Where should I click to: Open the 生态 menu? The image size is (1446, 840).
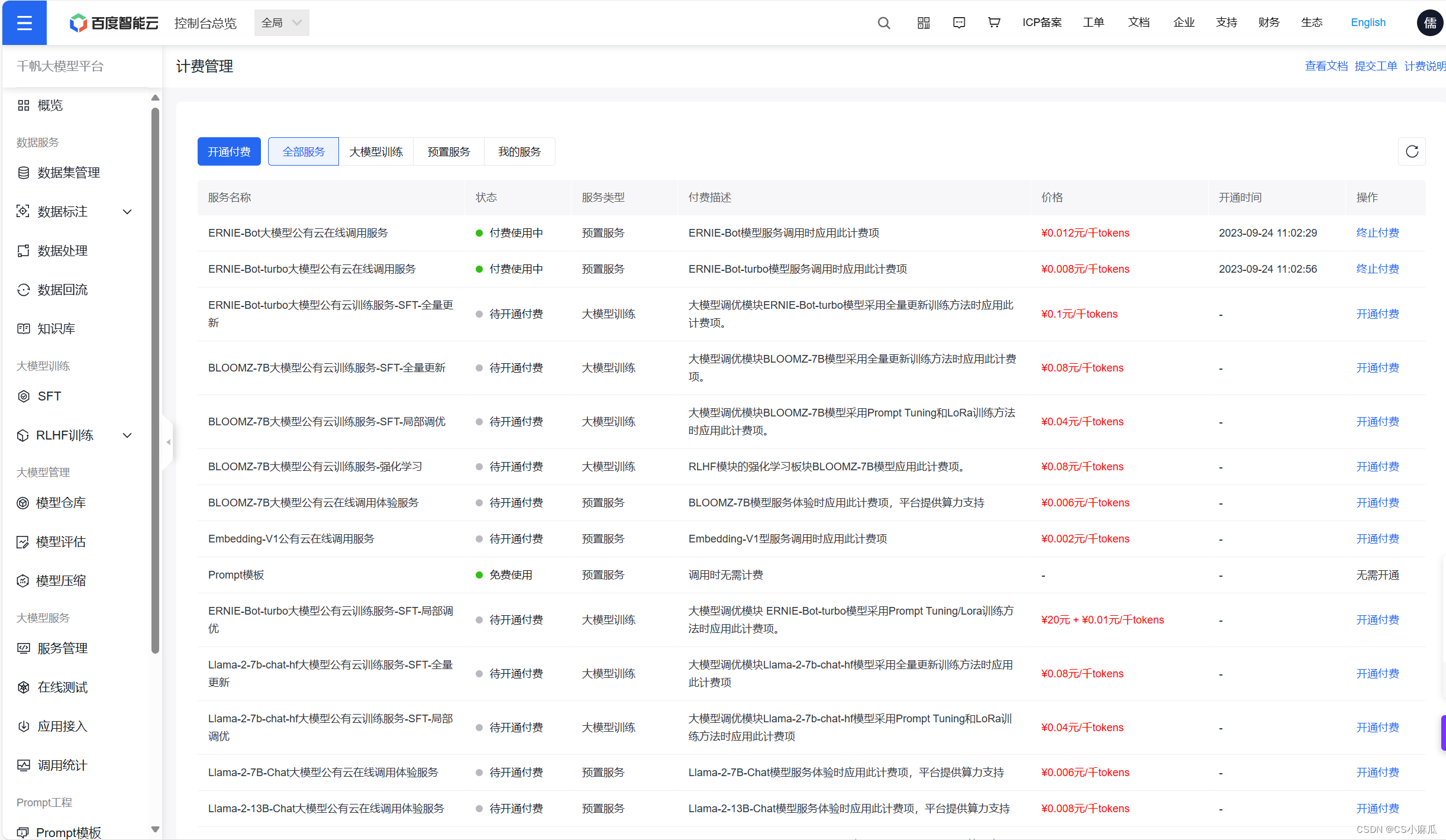coord(1312,22)
